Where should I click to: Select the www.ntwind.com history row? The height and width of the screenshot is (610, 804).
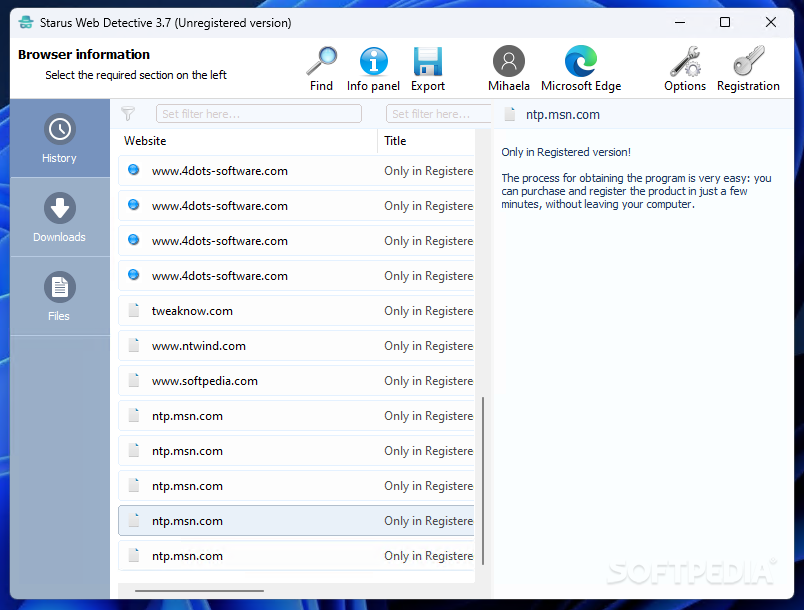coord(296,346)
